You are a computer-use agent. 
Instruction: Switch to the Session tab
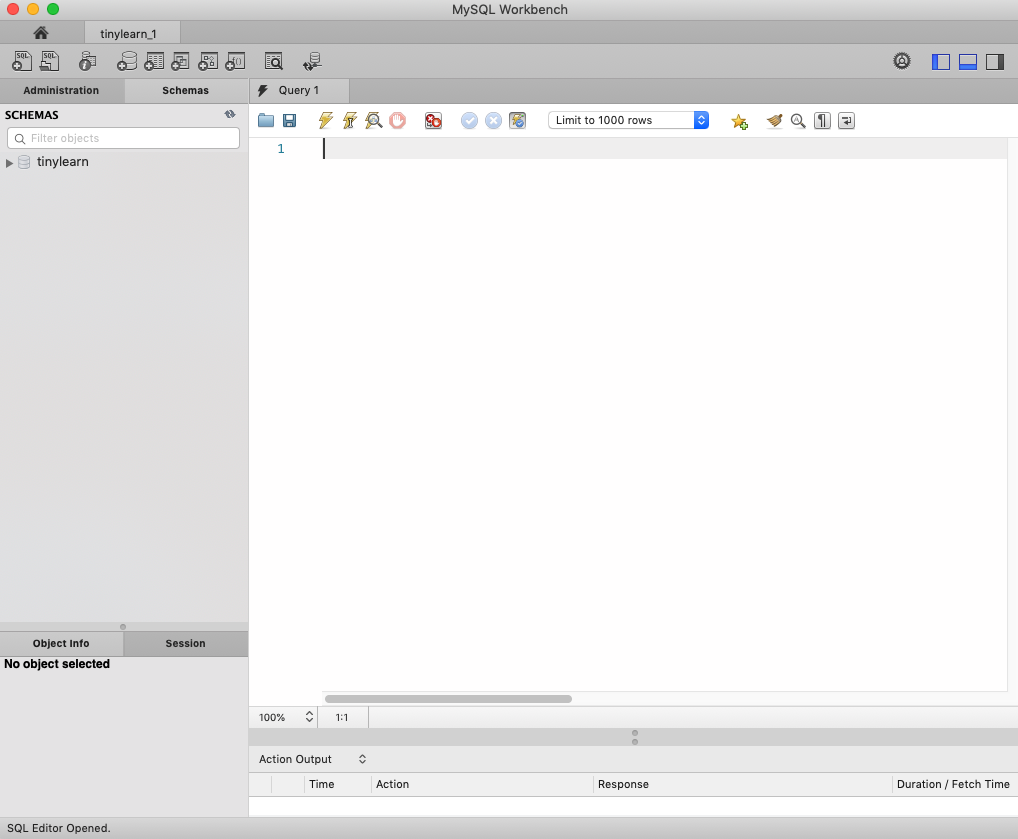coord(186,644)
